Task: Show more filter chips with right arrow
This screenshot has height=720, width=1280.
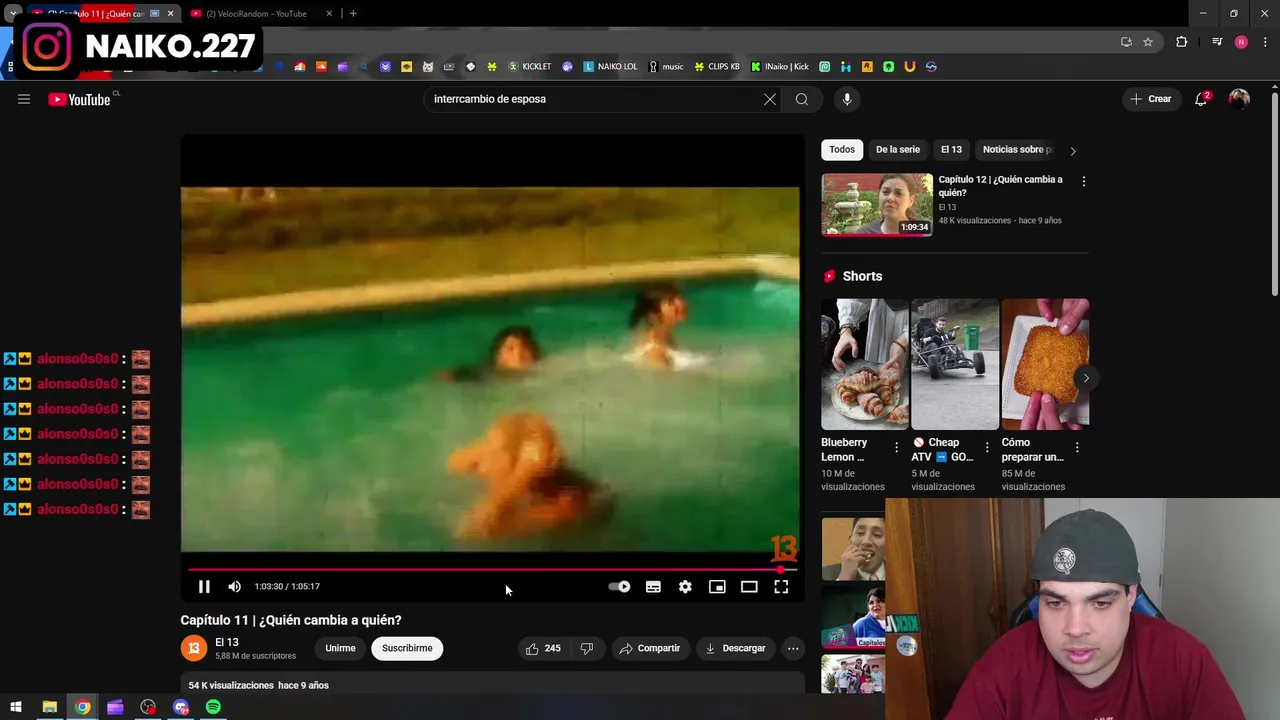Action: pos(1073,151)
